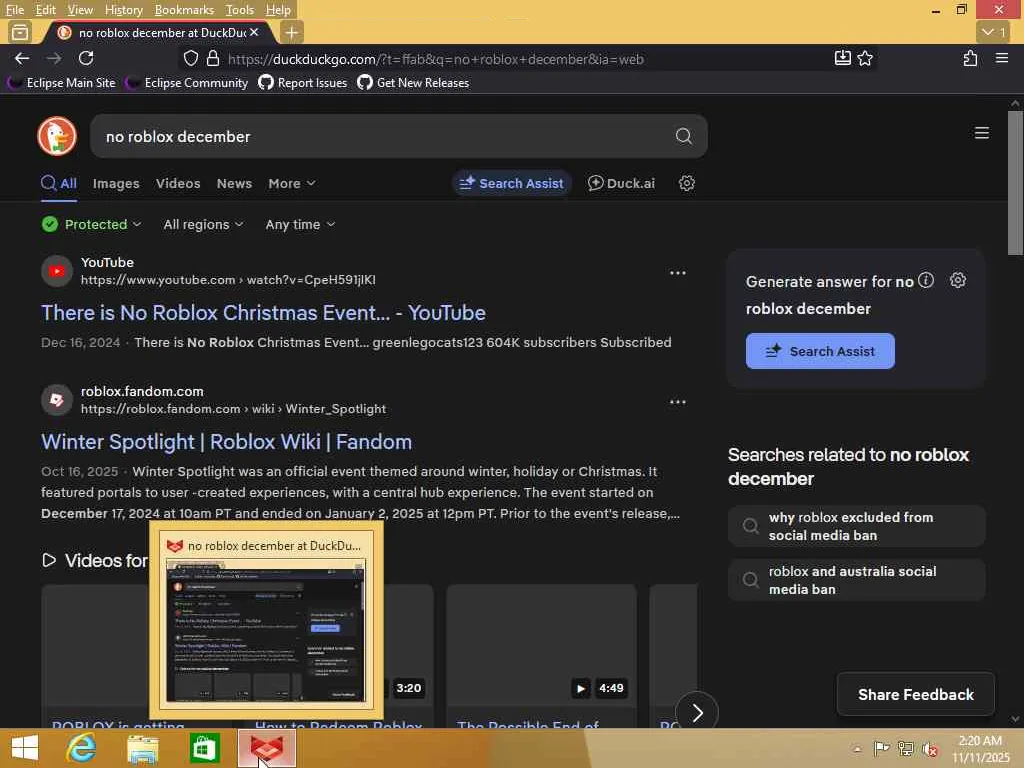Close the 'no roblox december' tab
This screenshot has height=768, width=1024.
[x=254, y=32]
